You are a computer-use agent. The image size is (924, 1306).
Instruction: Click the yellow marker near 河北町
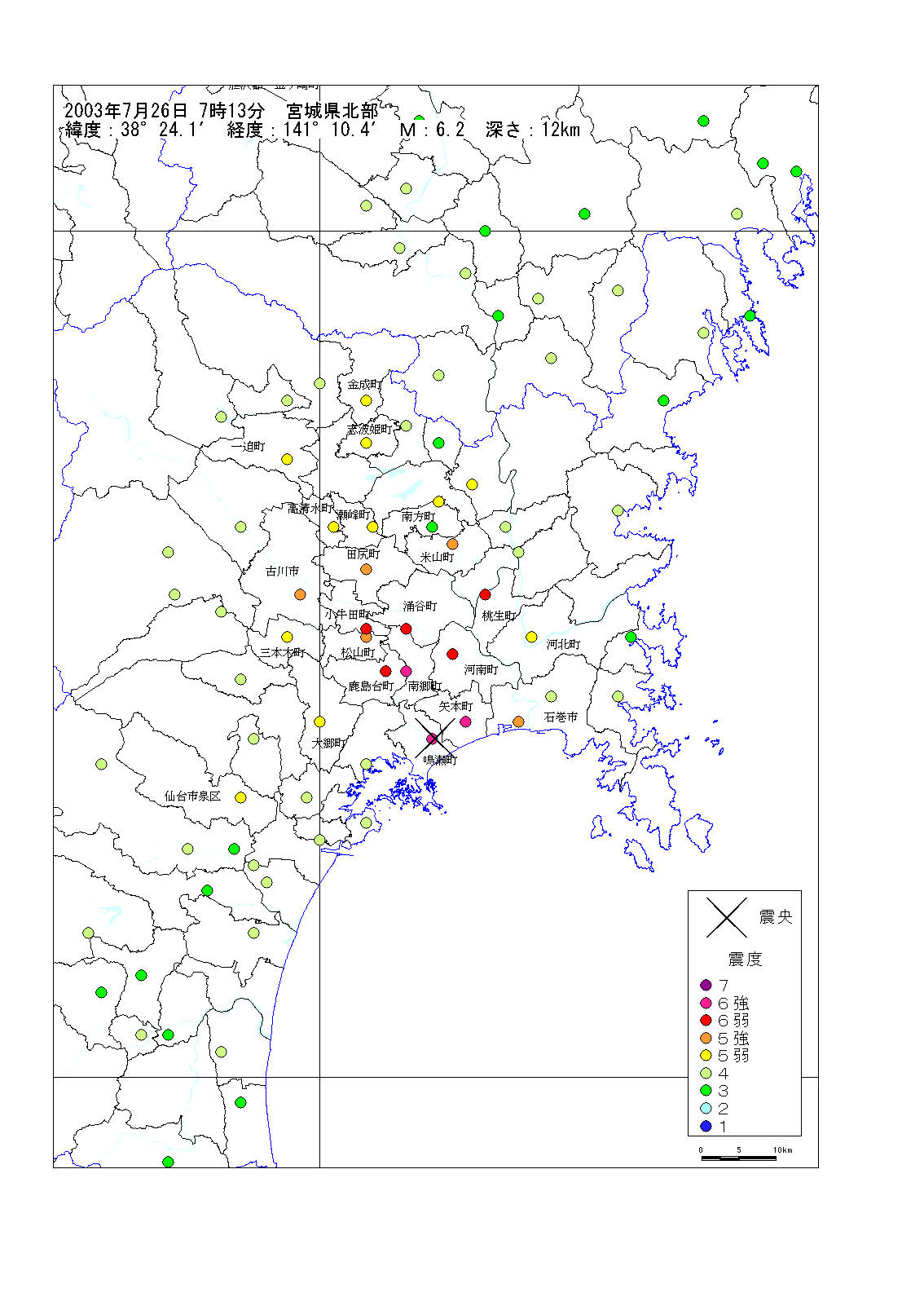click(531, 637)
